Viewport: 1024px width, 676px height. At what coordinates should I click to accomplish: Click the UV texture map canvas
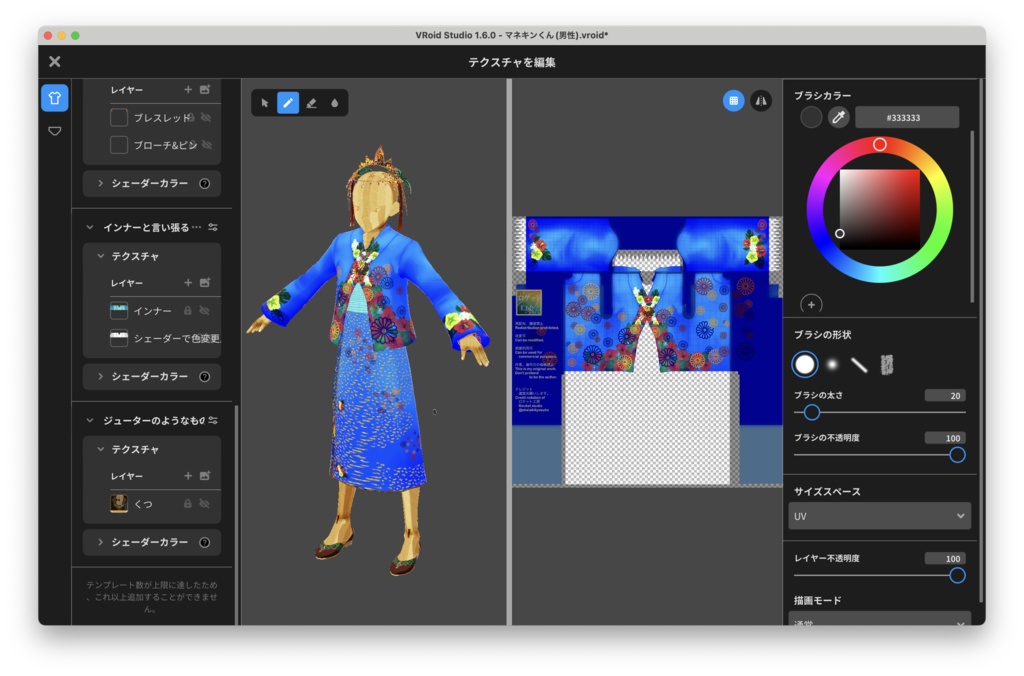[x=647, y=352]
